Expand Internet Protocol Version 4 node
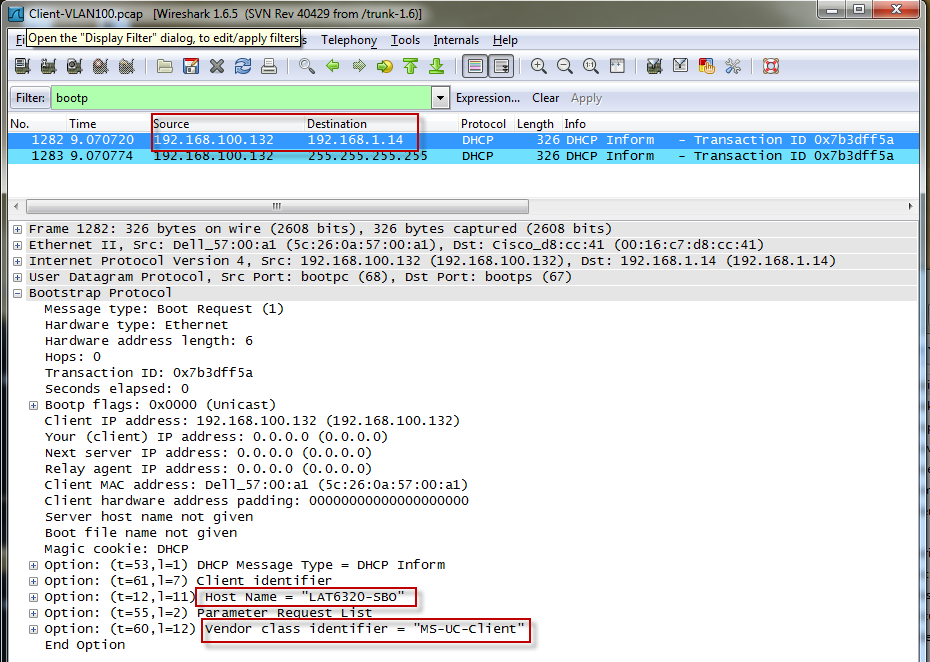930x662 pixels. [18, 261]
